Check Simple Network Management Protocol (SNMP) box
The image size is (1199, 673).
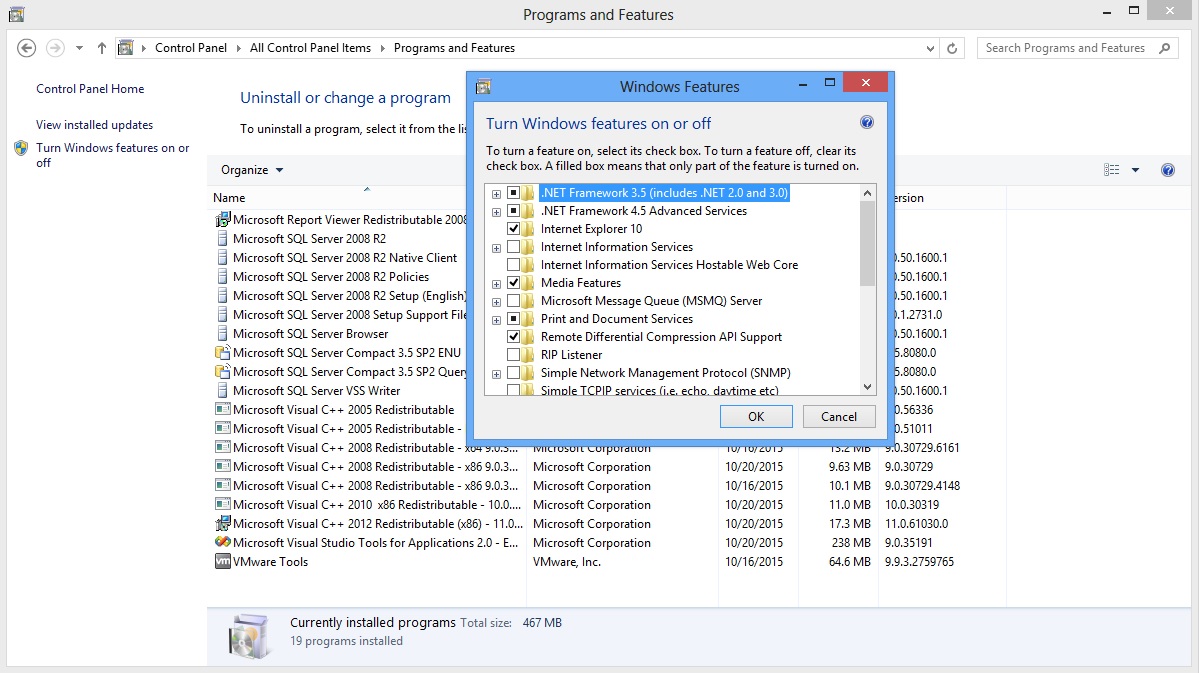[514, 372]
